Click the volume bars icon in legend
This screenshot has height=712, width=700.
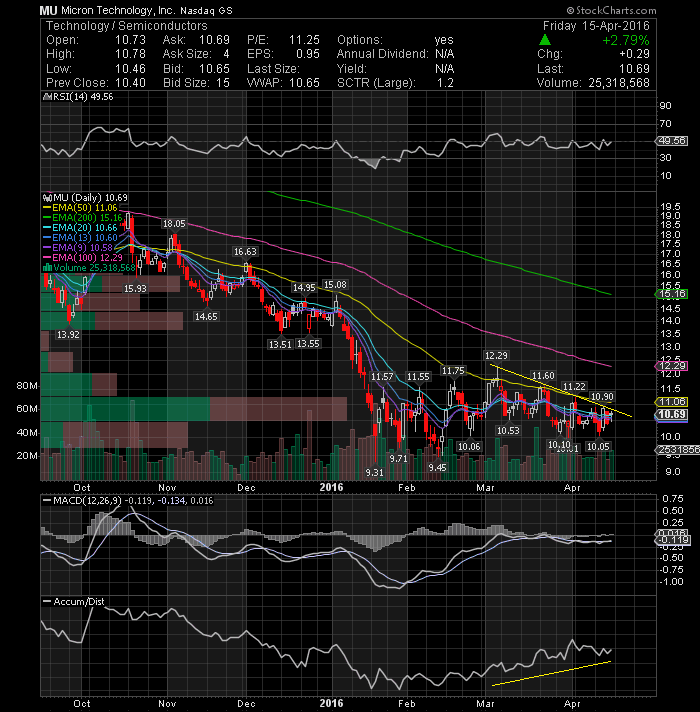[47, 267]
